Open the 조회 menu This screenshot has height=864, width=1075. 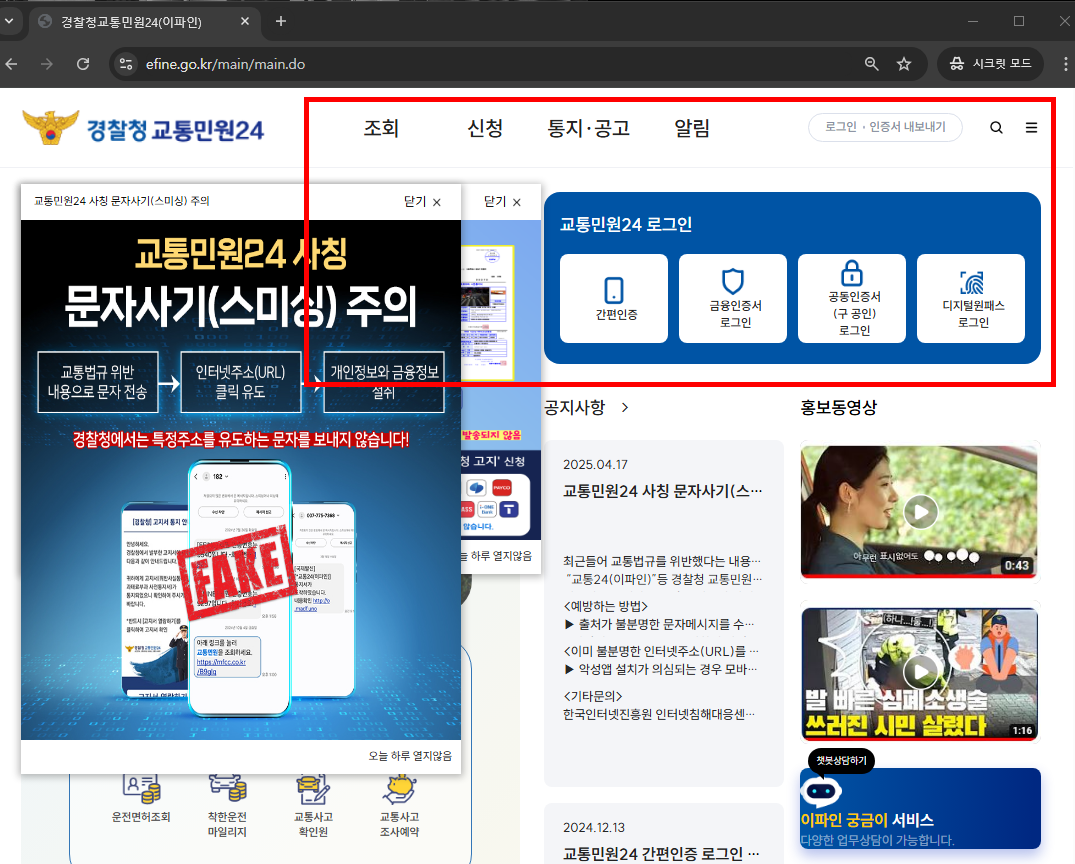click(381, 127)
